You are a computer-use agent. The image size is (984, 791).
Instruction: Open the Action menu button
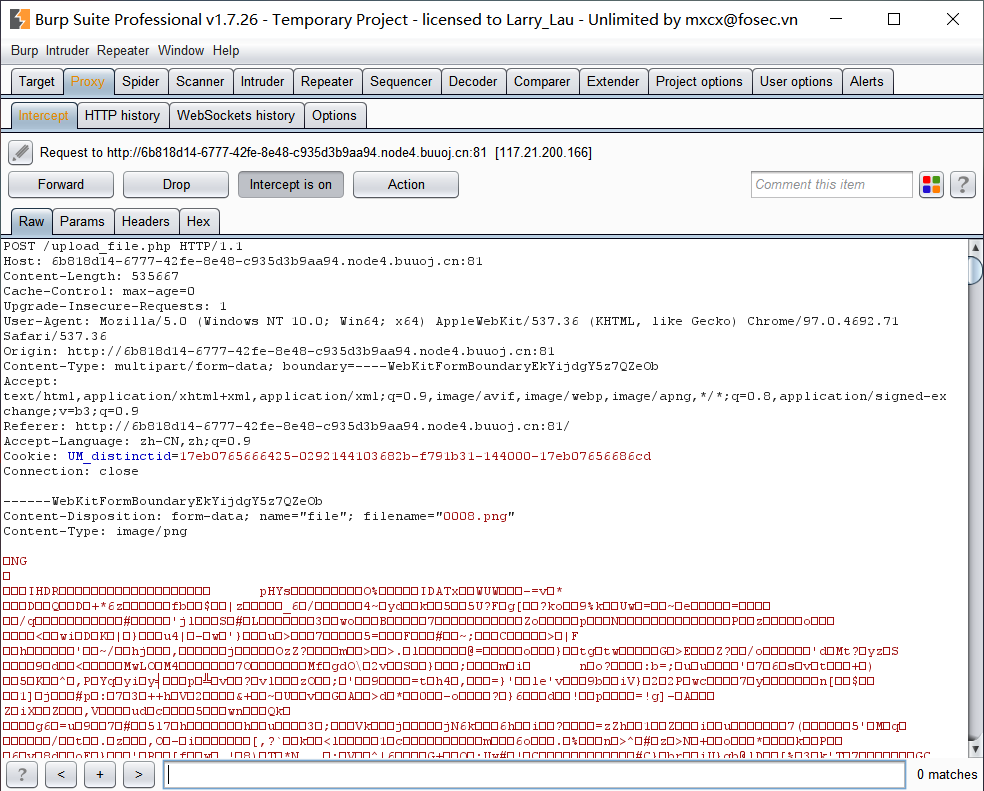pyautogui.click(x=406, y=184)
